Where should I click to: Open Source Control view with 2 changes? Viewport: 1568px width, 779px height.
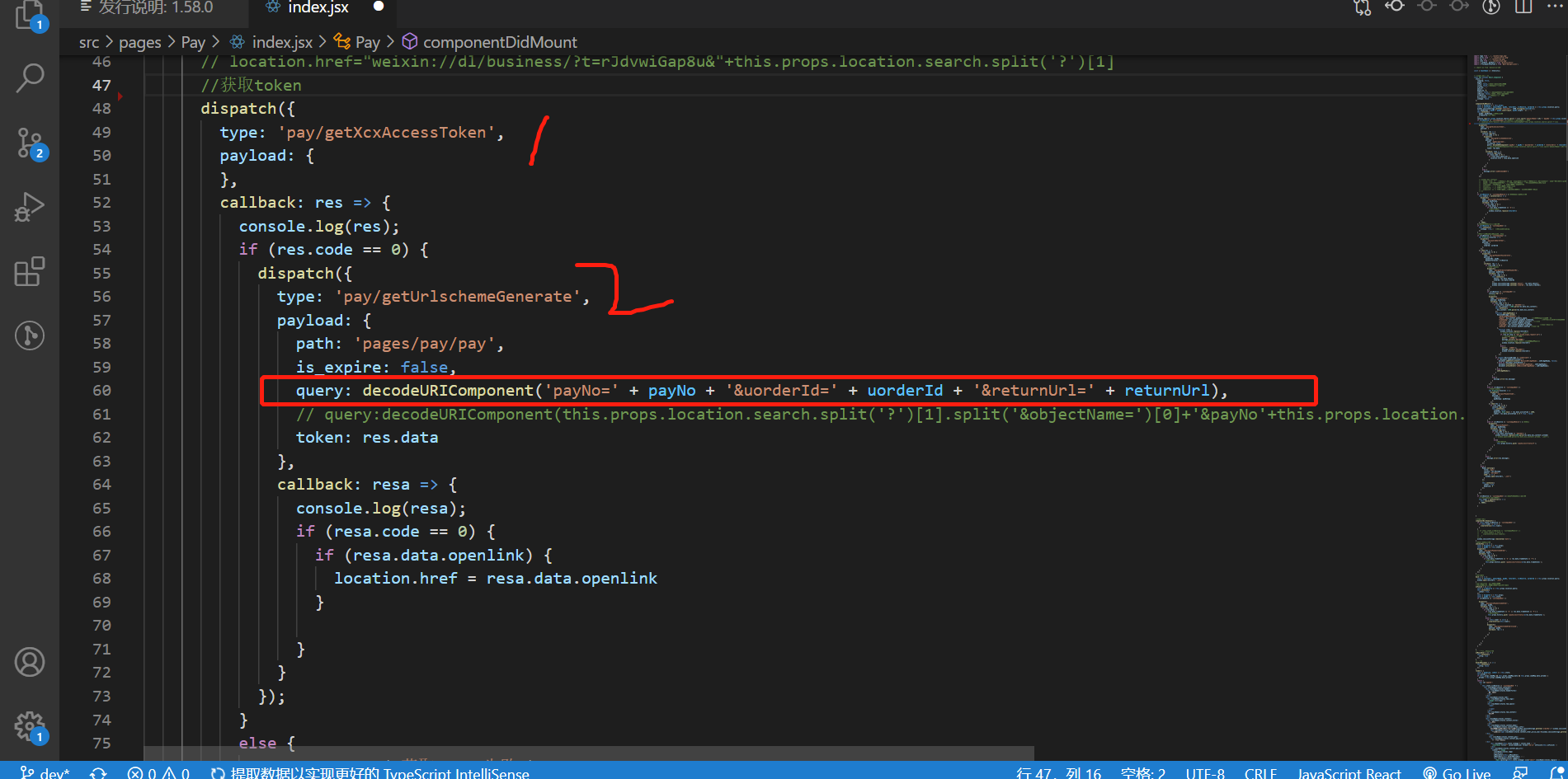pyautogui.click(x=30, y=143)
